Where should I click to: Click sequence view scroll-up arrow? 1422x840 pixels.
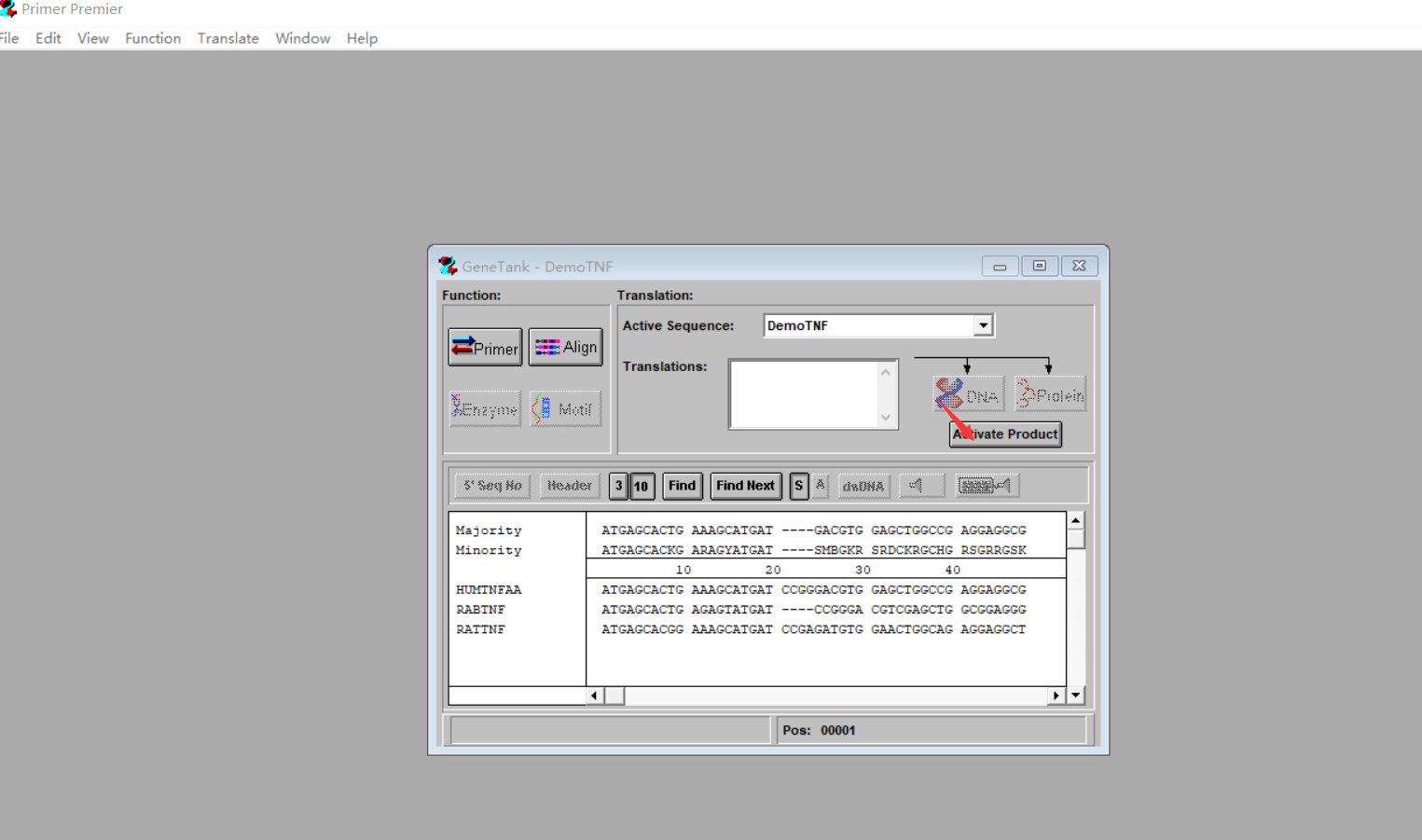tap(1076, 520)
